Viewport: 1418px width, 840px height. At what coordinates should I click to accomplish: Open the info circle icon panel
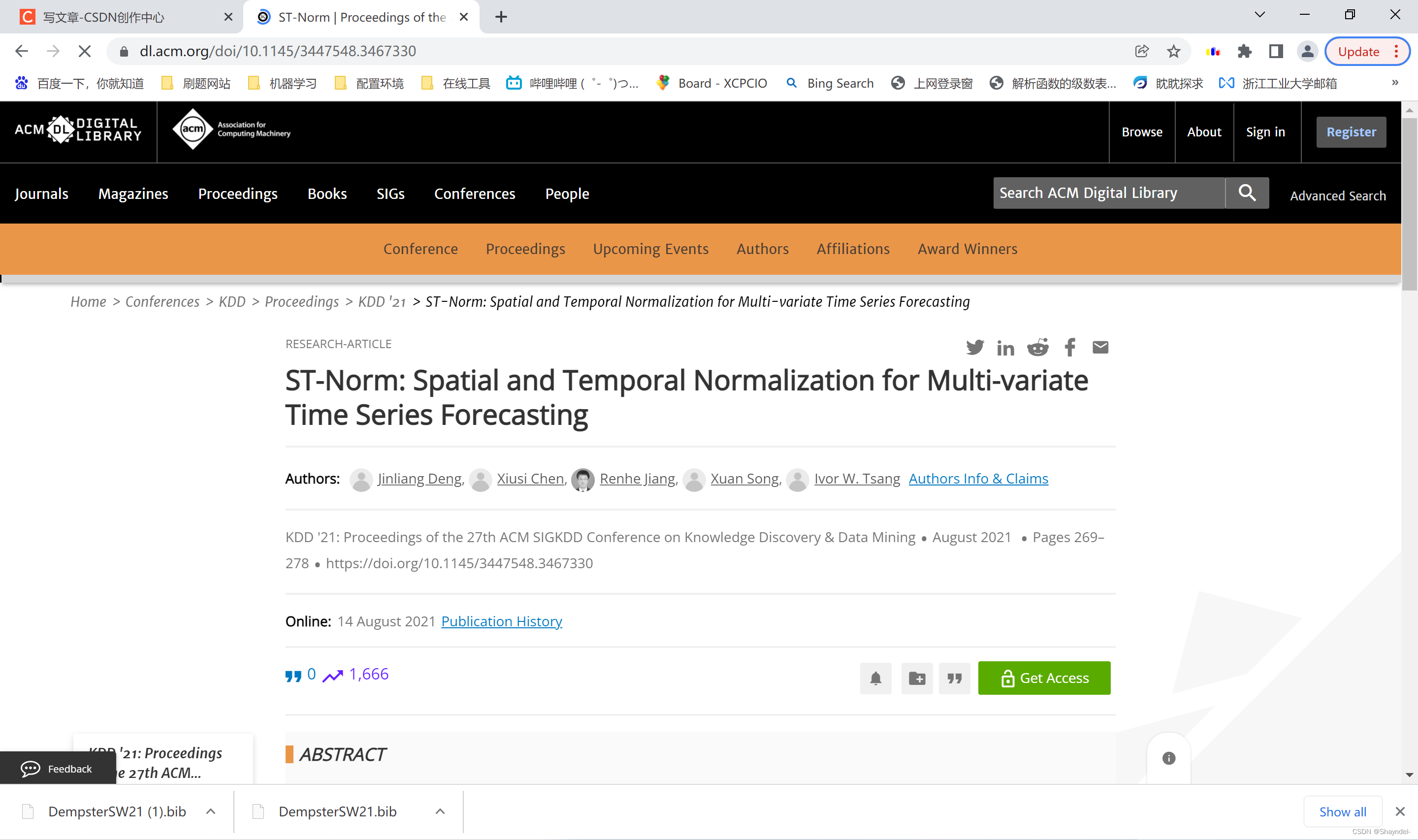[1169, 758]
